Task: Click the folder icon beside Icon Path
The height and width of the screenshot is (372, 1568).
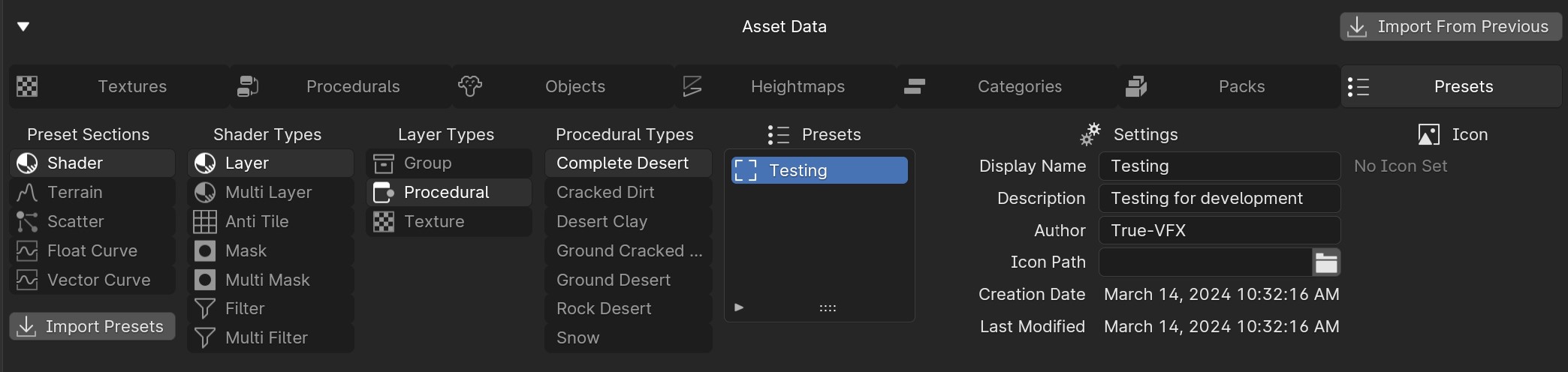Action: coord(1325,262)
